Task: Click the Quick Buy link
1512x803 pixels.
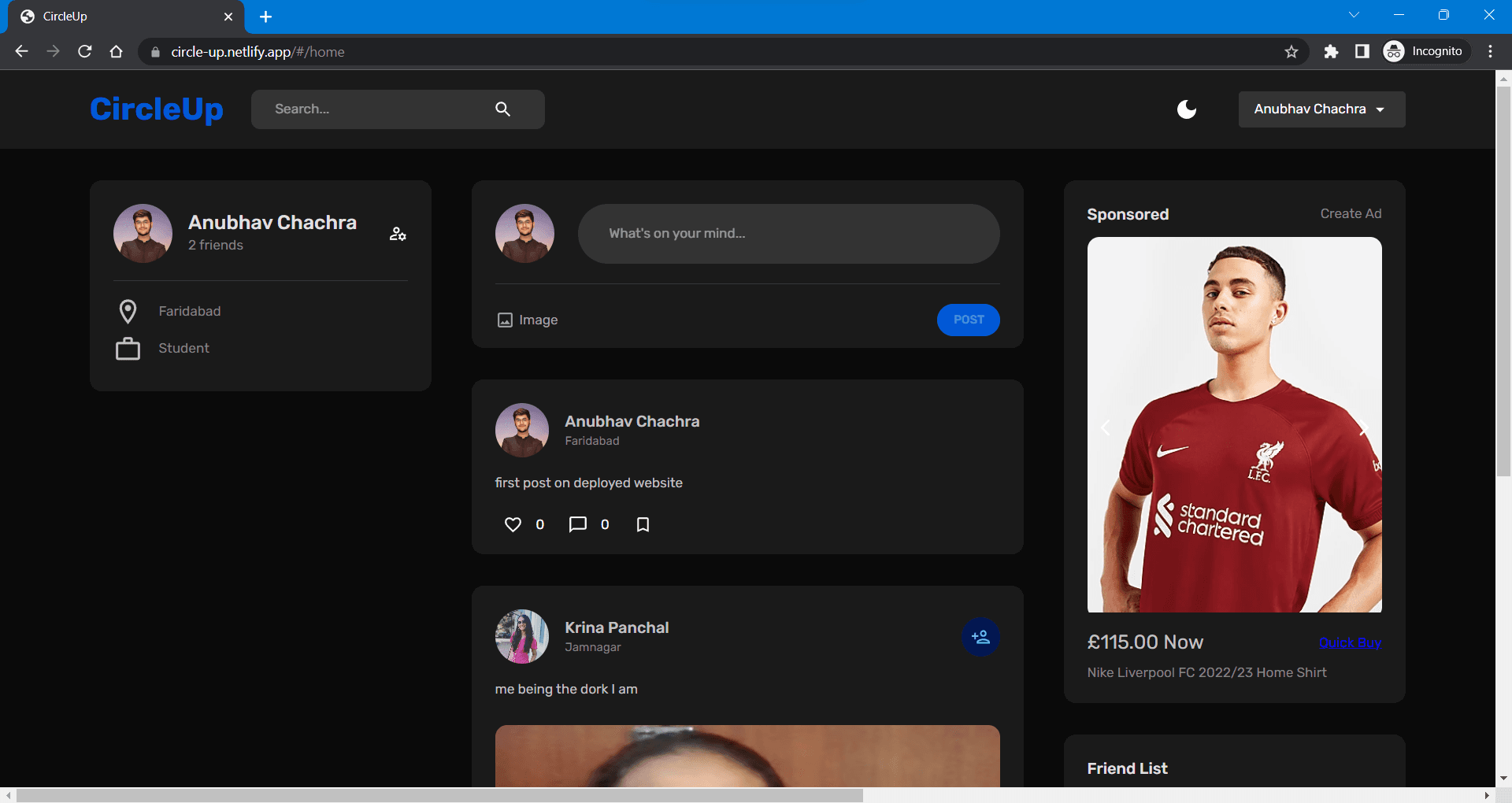Action: pos(1350,642)
